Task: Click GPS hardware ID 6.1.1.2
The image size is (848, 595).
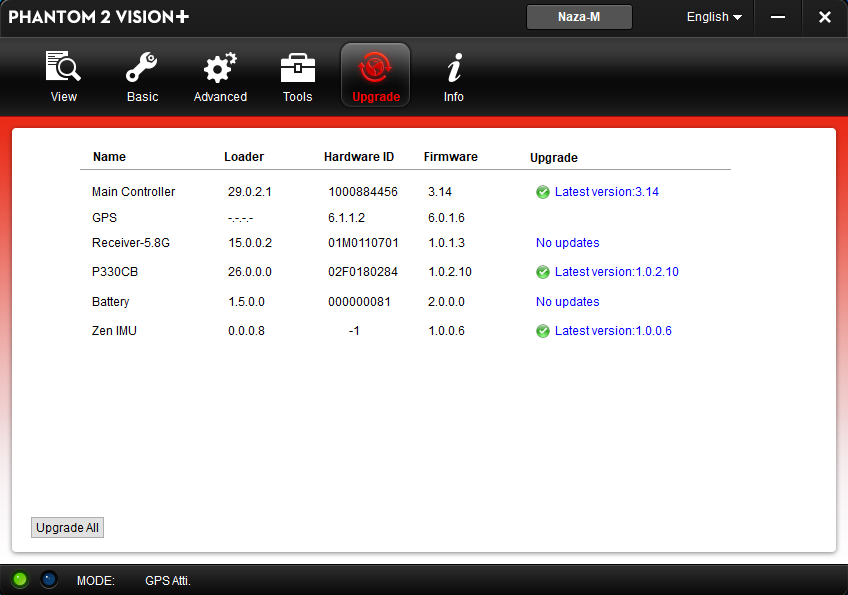Action: 347,218
